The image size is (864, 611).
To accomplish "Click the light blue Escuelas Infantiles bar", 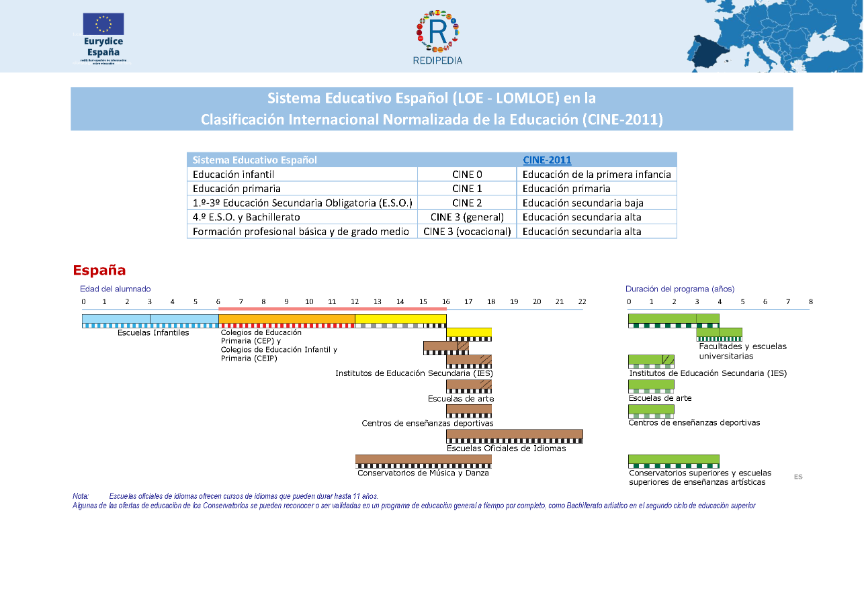I will click(x=150, y=319).
